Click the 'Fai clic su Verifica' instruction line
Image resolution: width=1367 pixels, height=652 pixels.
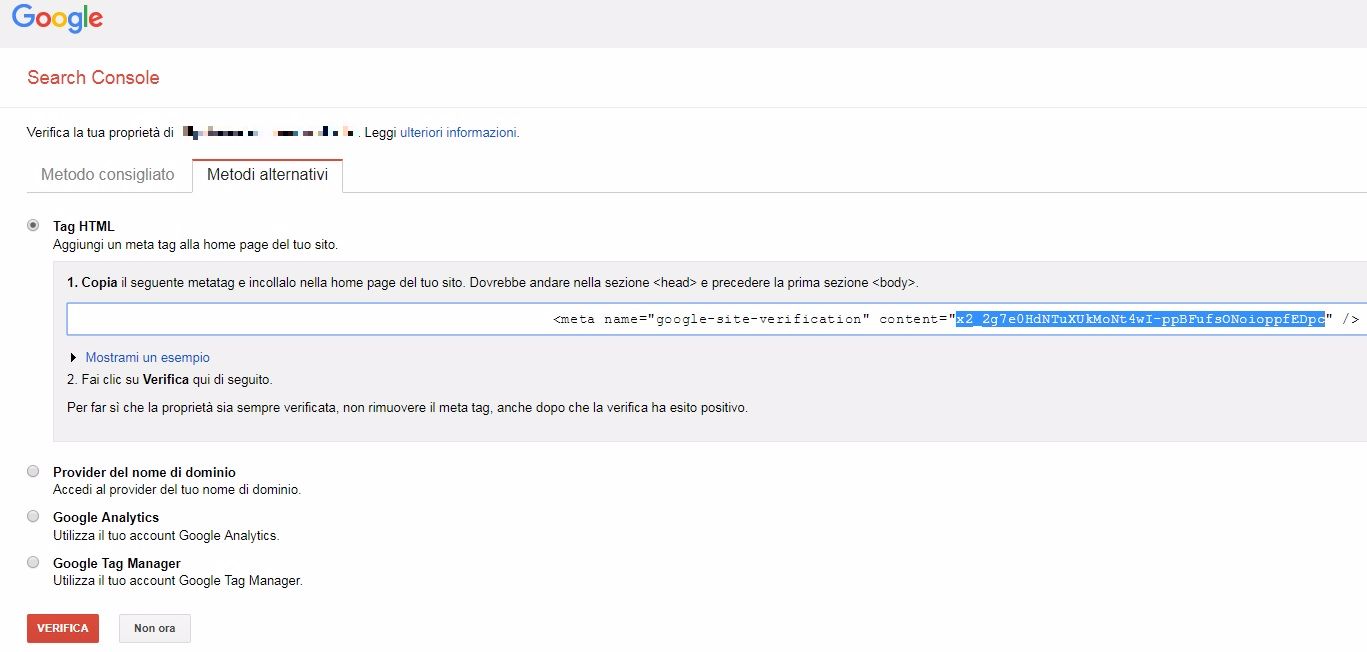coord(169,380)
